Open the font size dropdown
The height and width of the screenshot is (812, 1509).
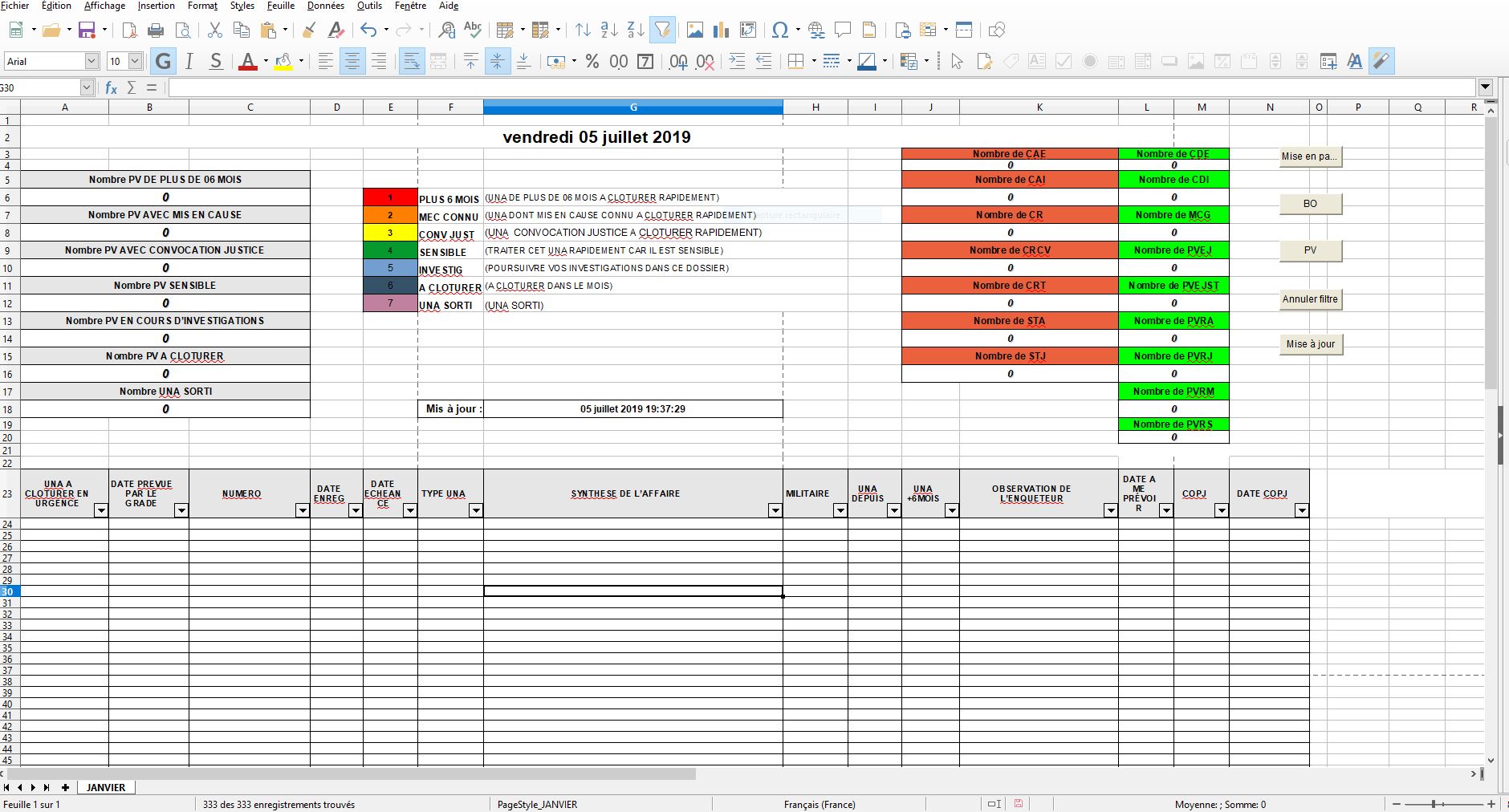coord(135,61)
